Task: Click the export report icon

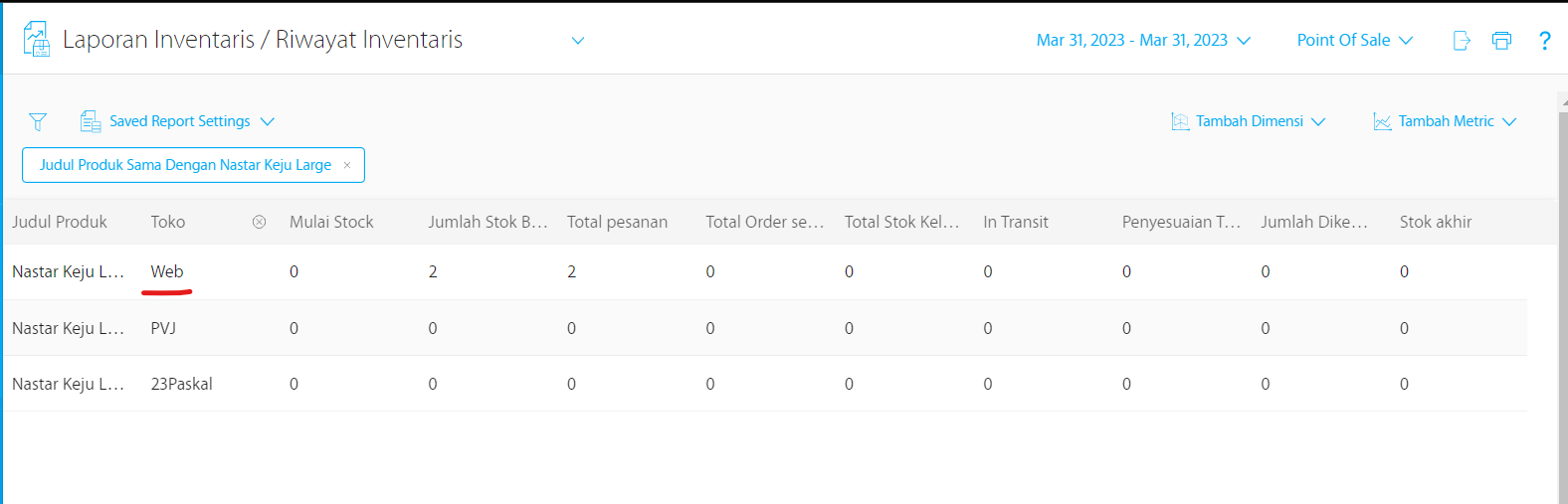Action: (1462, 41)
